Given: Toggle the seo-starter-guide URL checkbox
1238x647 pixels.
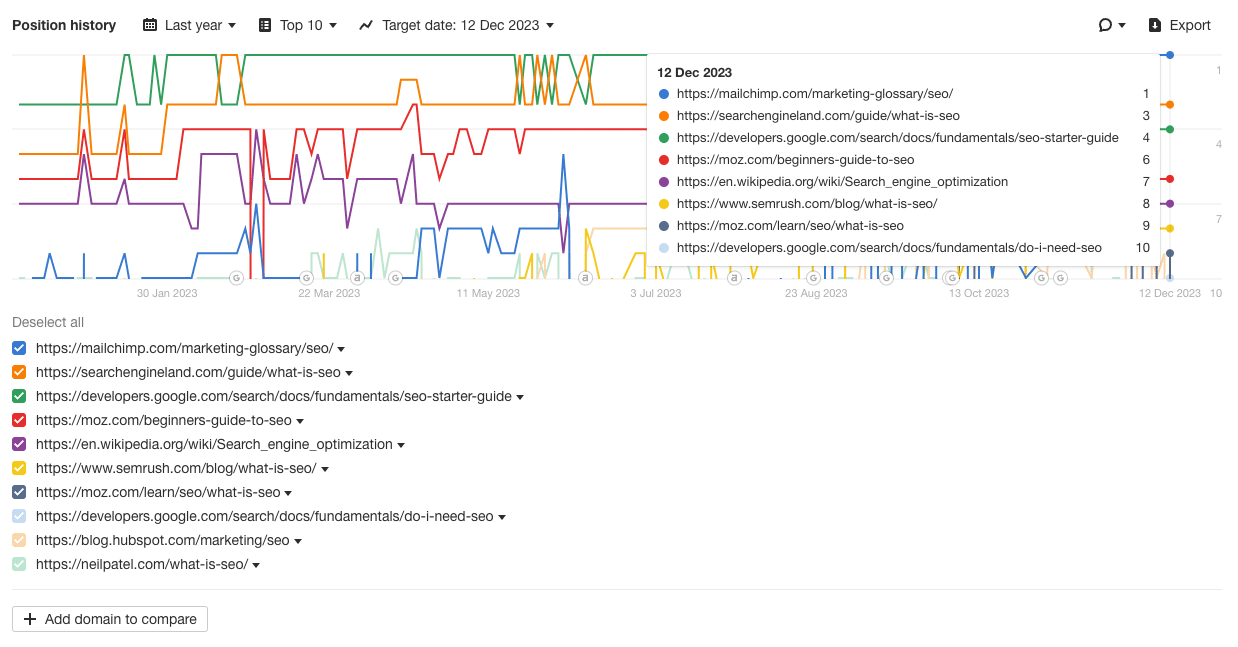Looking at the screenshot, I should pos(19,396).
